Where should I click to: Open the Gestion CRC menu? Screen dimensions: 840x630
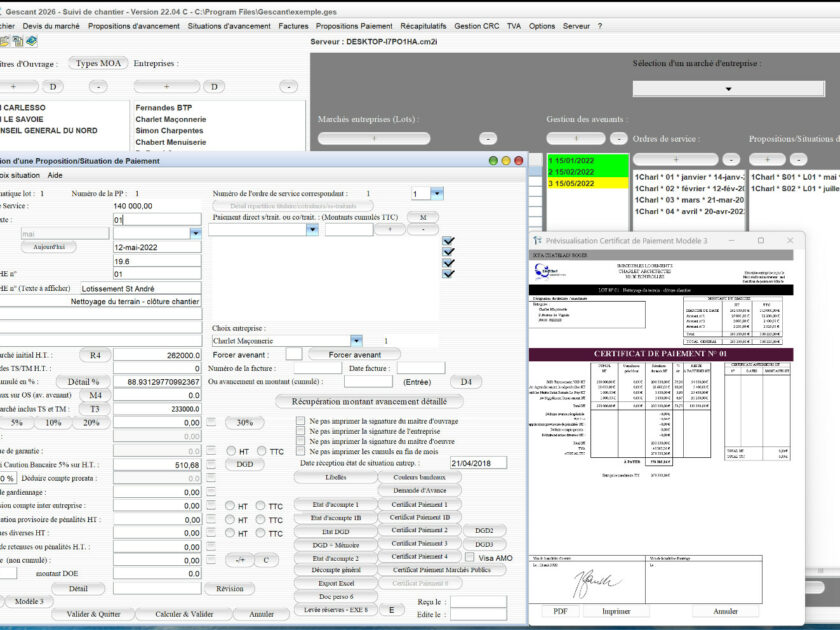click(x=476, y=26)
